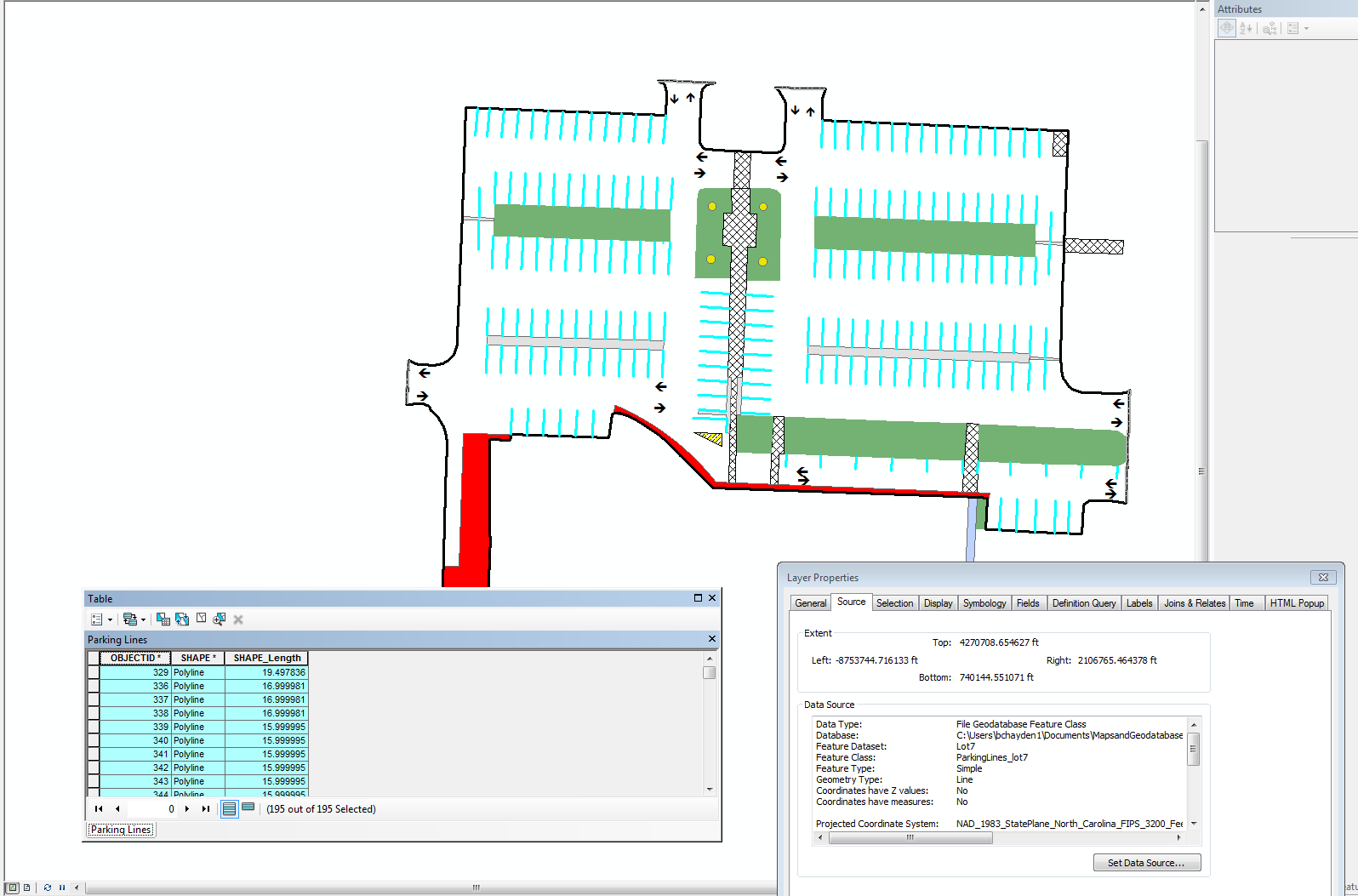Viewport: 1358px width, 896px height.
Task: Select row with OBJECTID 338 using row selector
Action: 93,713
